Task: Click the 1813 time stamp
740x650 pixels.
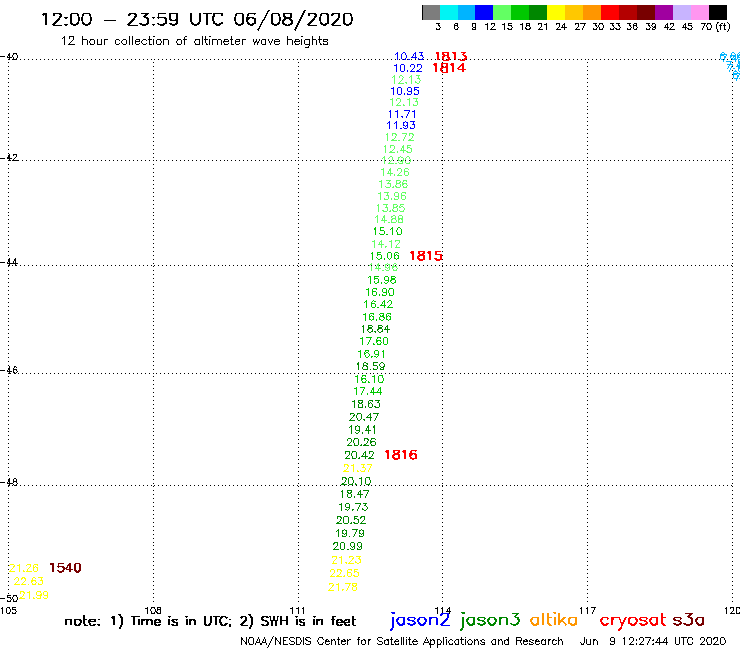Action: click(x=451, y=57)
